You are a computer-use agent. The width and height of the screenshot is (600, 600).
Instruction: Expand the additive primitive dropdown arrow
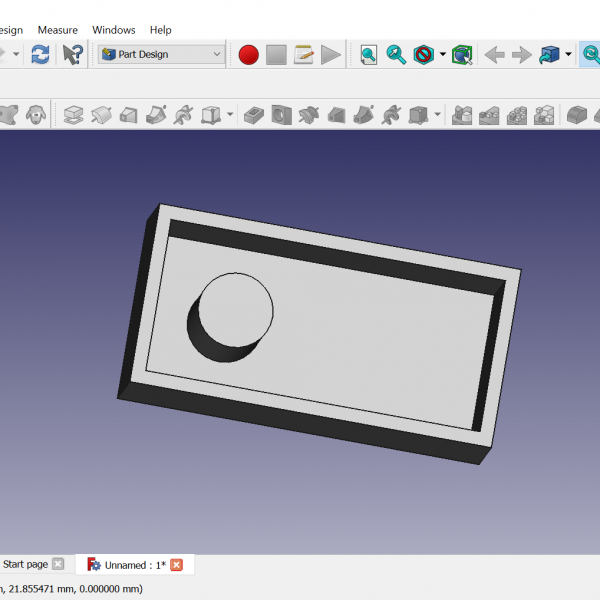(230, 115)
